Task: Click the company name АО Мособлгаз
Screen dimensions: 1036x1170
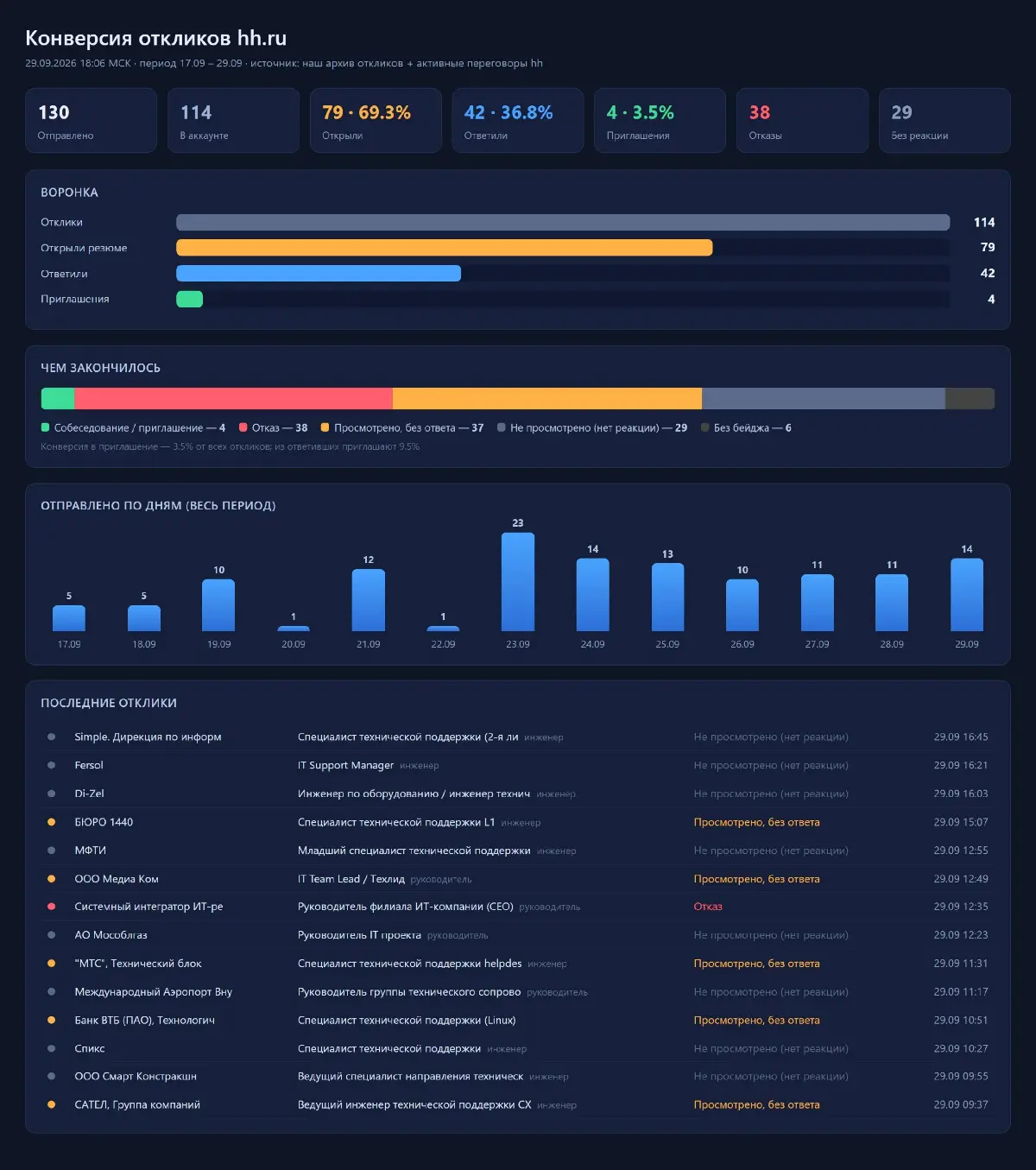Action: point(111,935)
